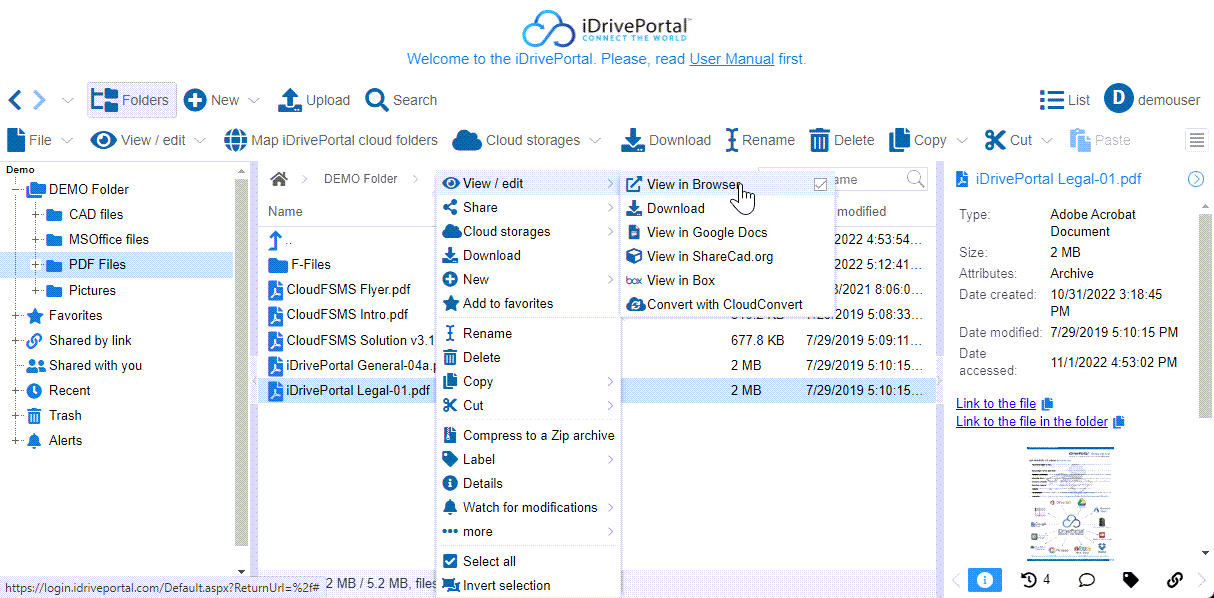Select View in Google Docs
This screenshot has width=1214, height=598.
click(706, 232)
